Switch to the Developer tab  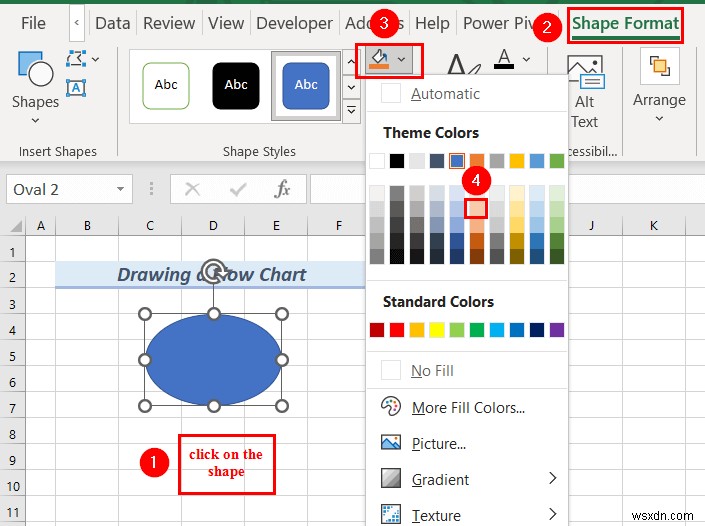(x=294, y=23)
